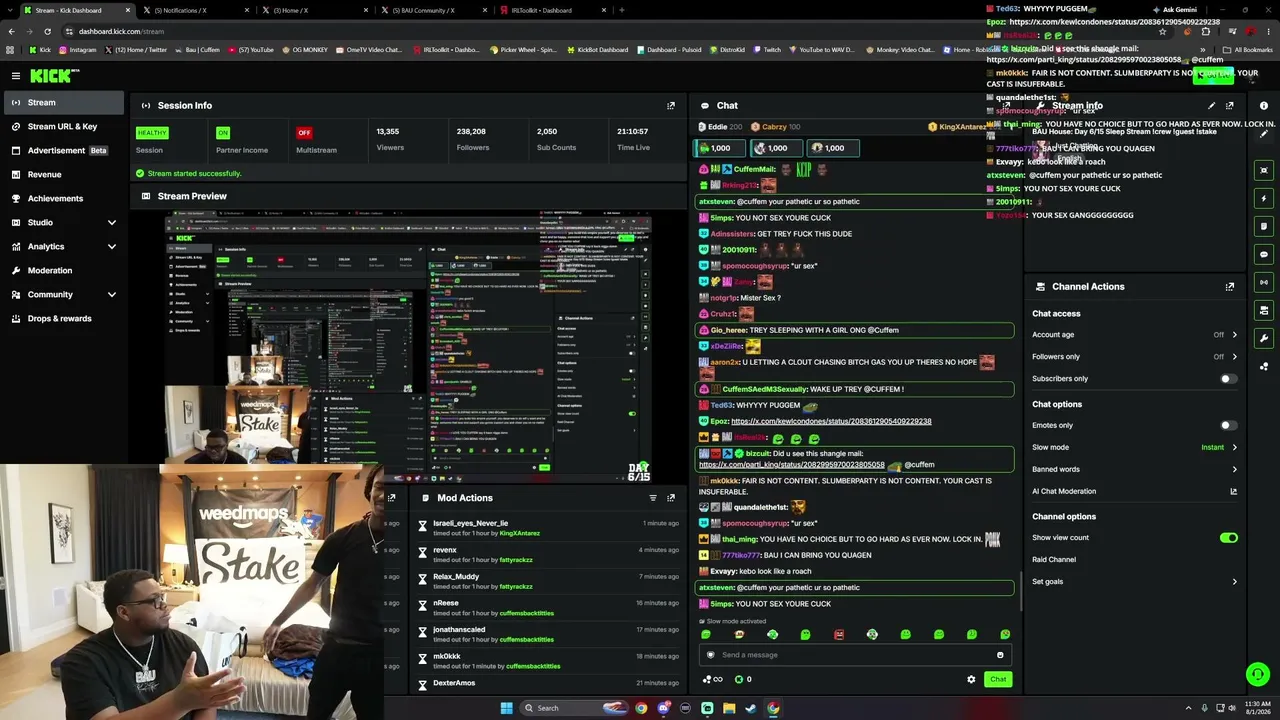Viewport: 1280px width, 720px height.
Task: Open the Mod Actions filter icon
Action: 653,498
